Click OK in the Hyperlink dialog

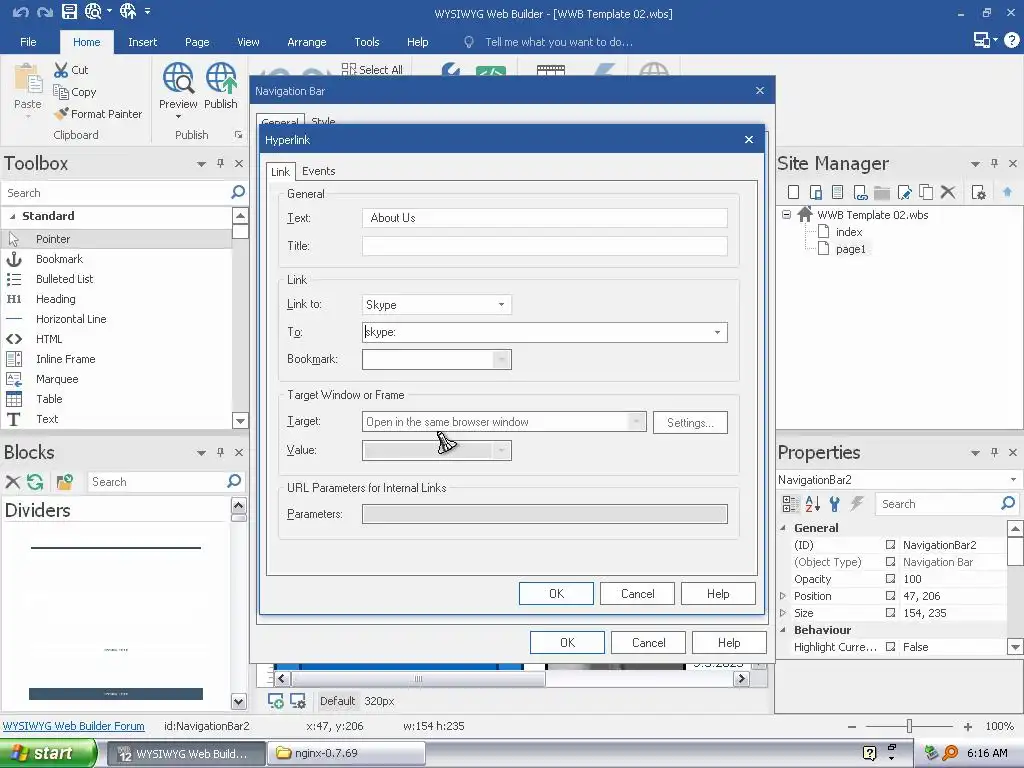coord(556,594)
